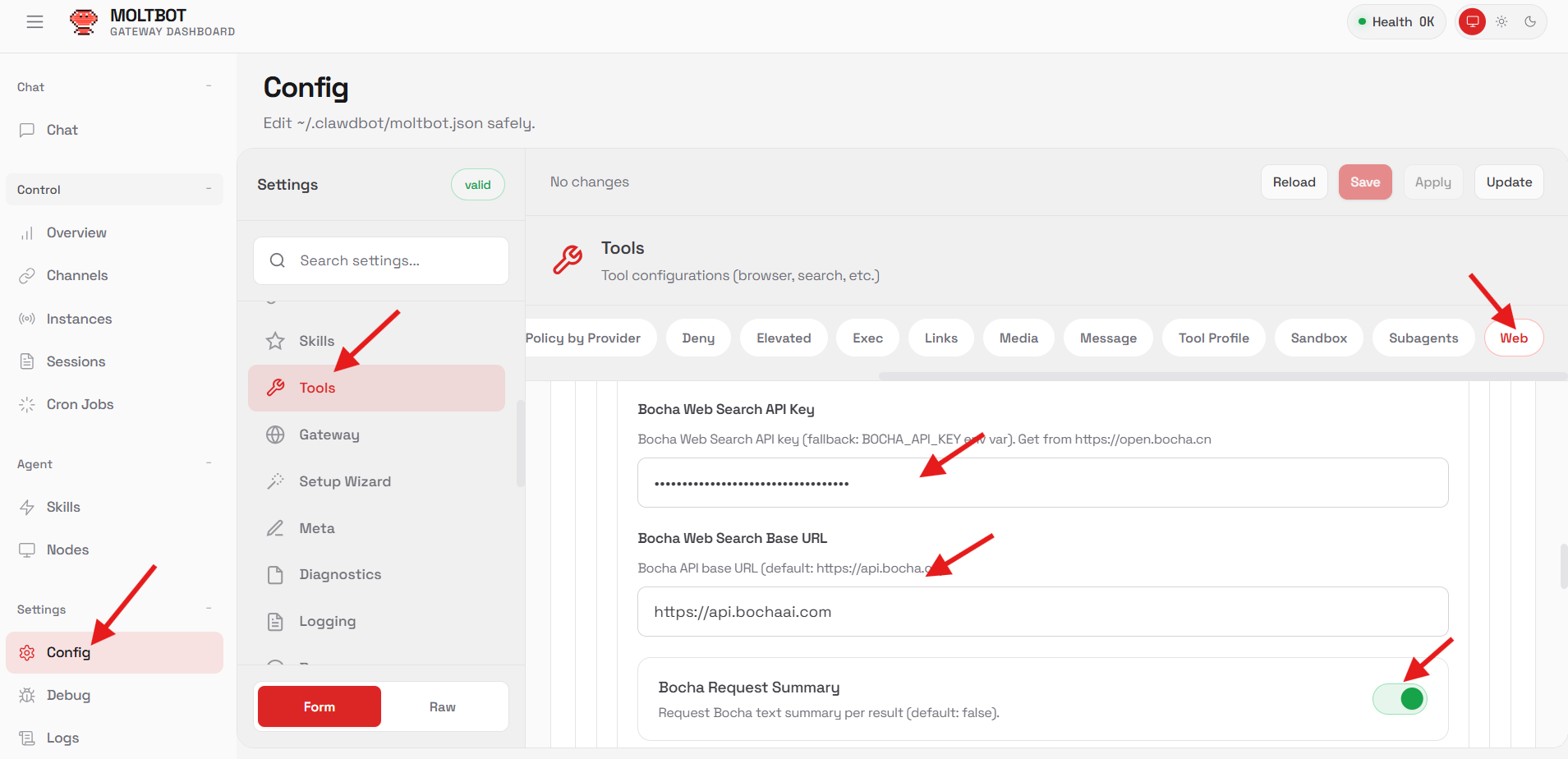The width and height of the screenshot is (1568, 759).
Task: Select the system theme monitor icon
Action: 1472,22
